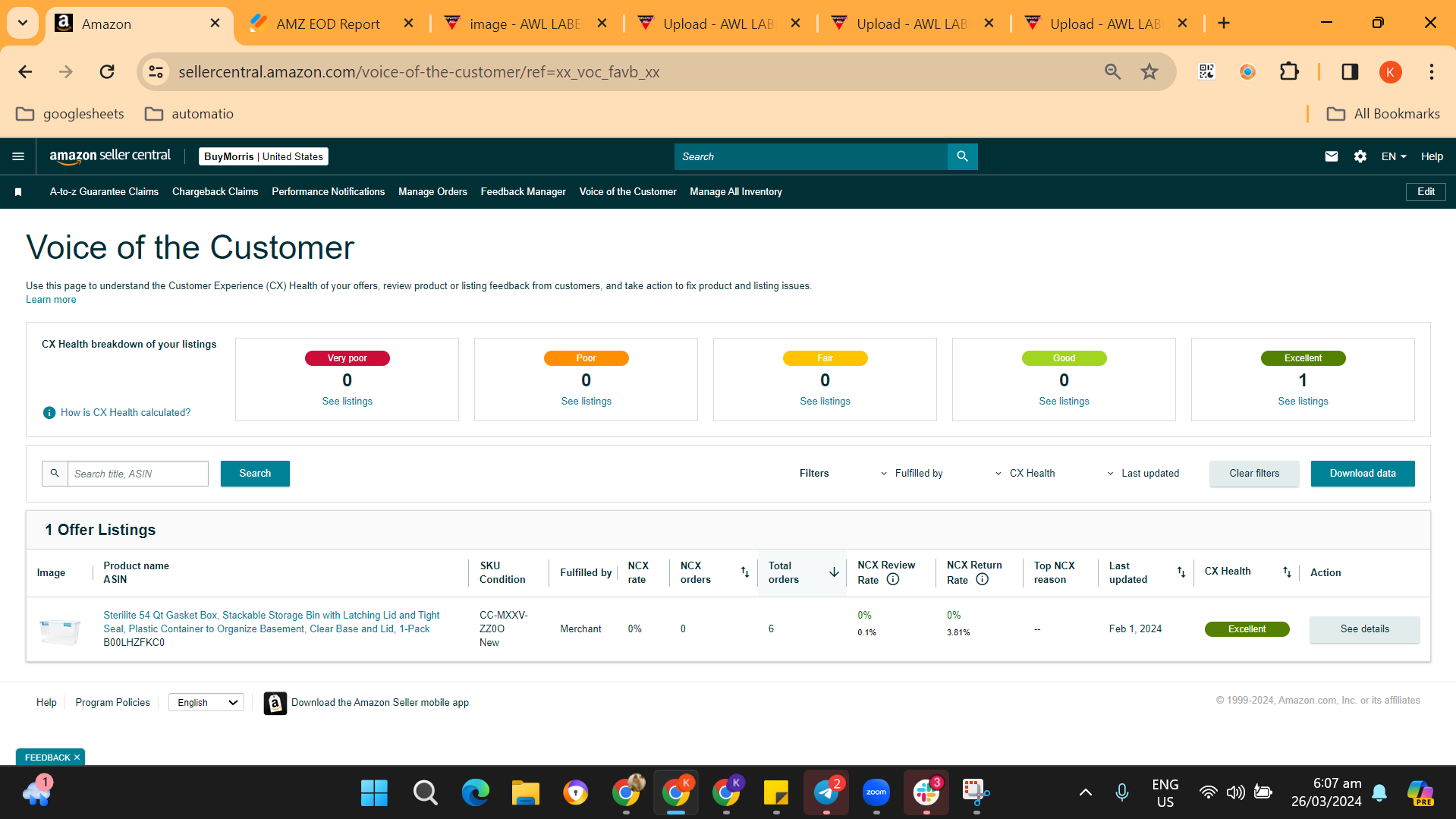Viewport: 1456px width, 819px height.
Task: Expand the Fulfilled by filter dropdown
Action: coord(911,473)
